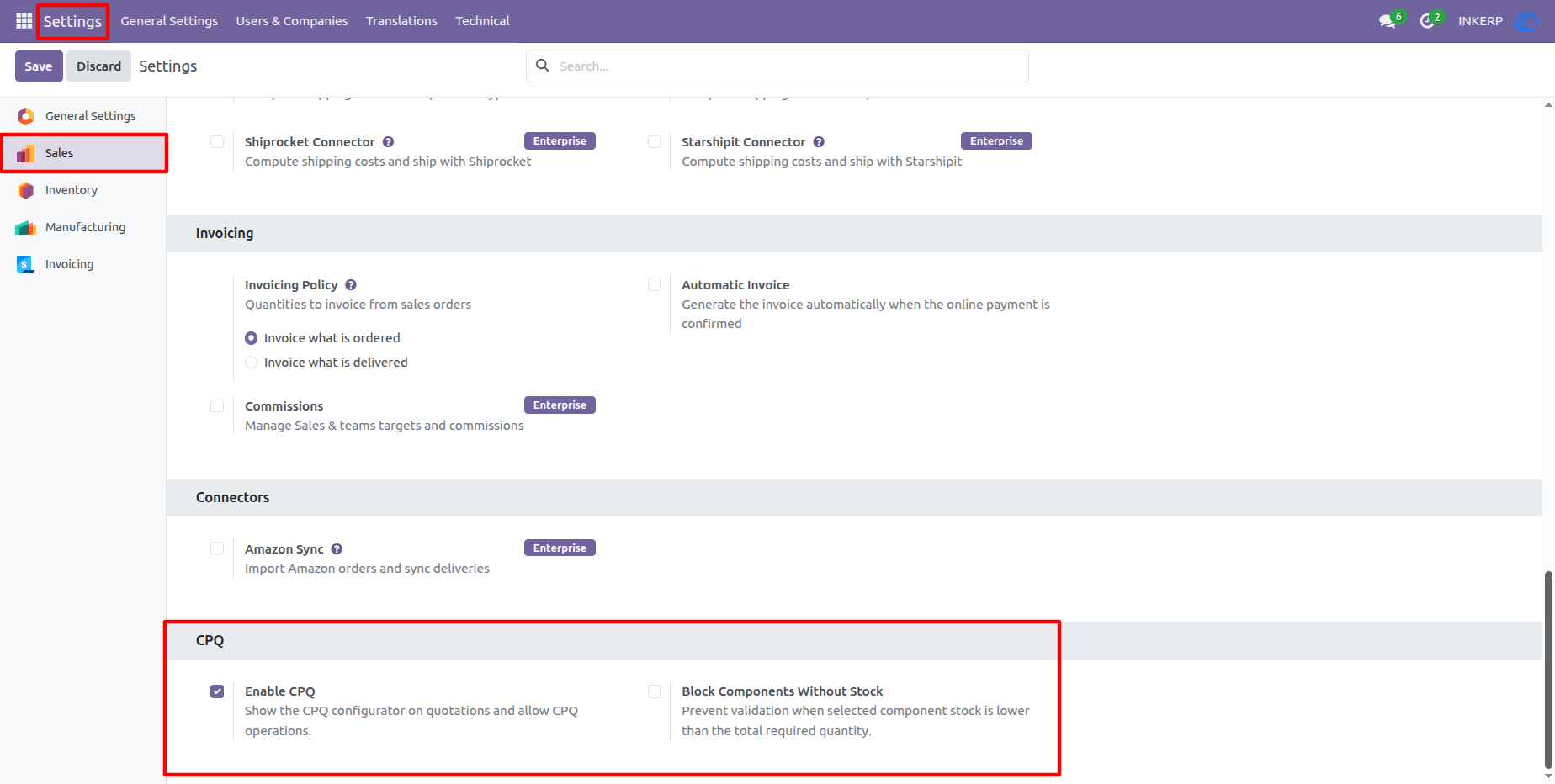Click 'Manage Sales & teams targets' description
This screenshot has width=1555, height=784.
384,426
